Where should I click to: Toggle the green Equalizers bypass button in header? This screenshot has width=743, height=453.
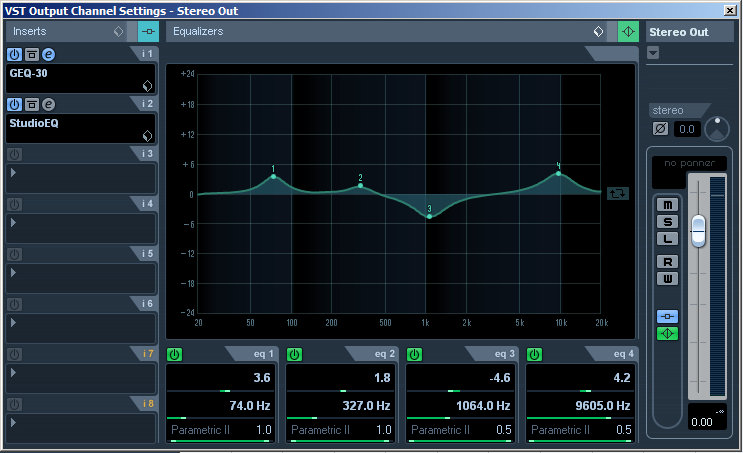click(x=628, y=32)
